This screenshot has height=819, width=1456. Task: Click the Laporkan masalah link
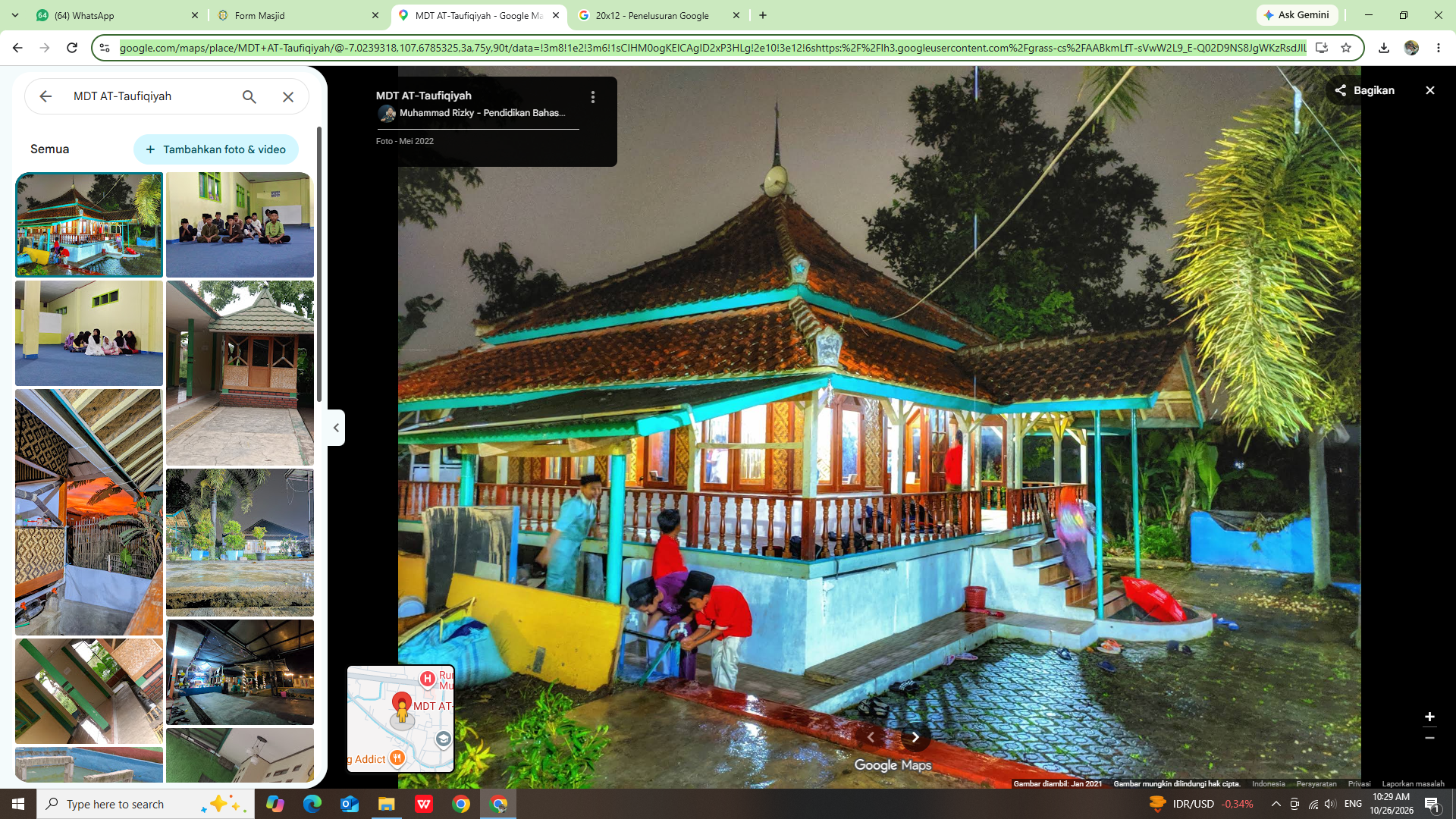pos(1413,784)
